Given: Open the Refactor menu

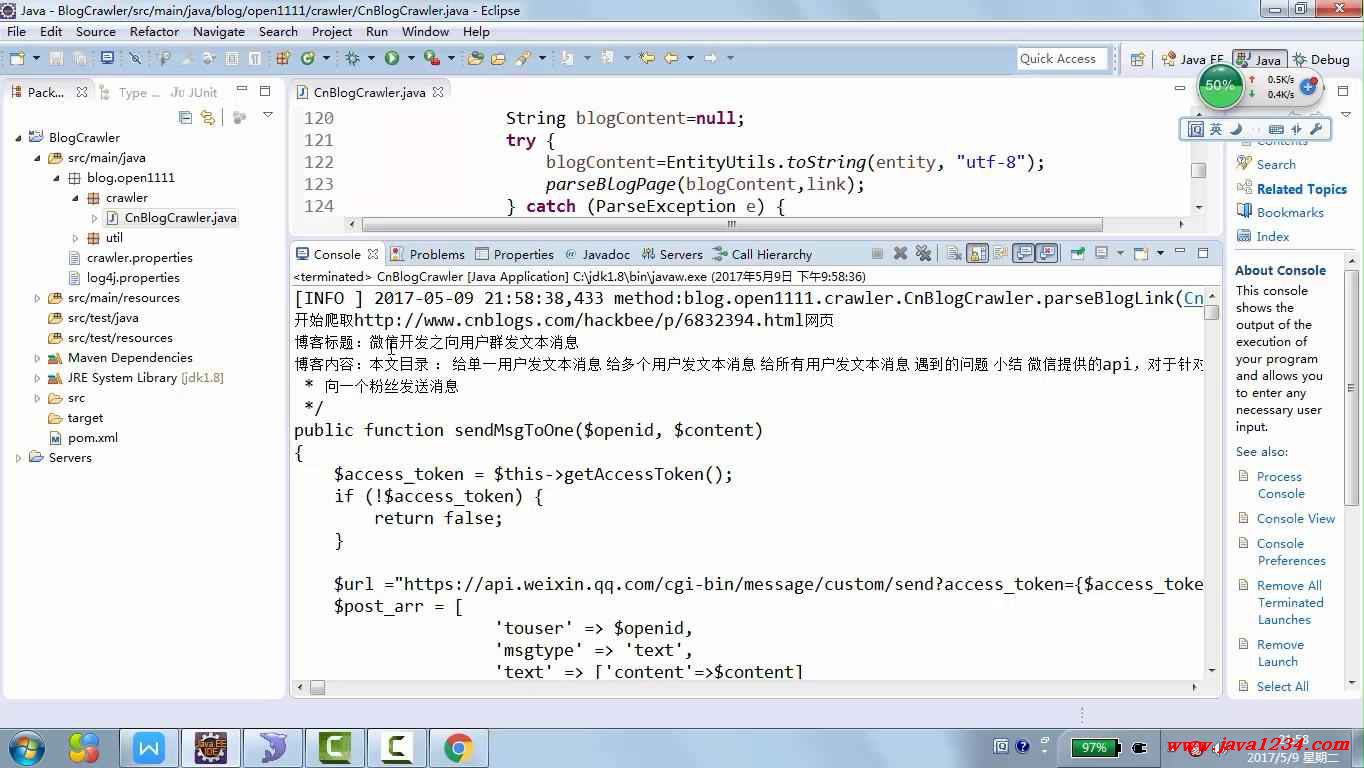Looking at the screenshot, I should click(154, 31).
